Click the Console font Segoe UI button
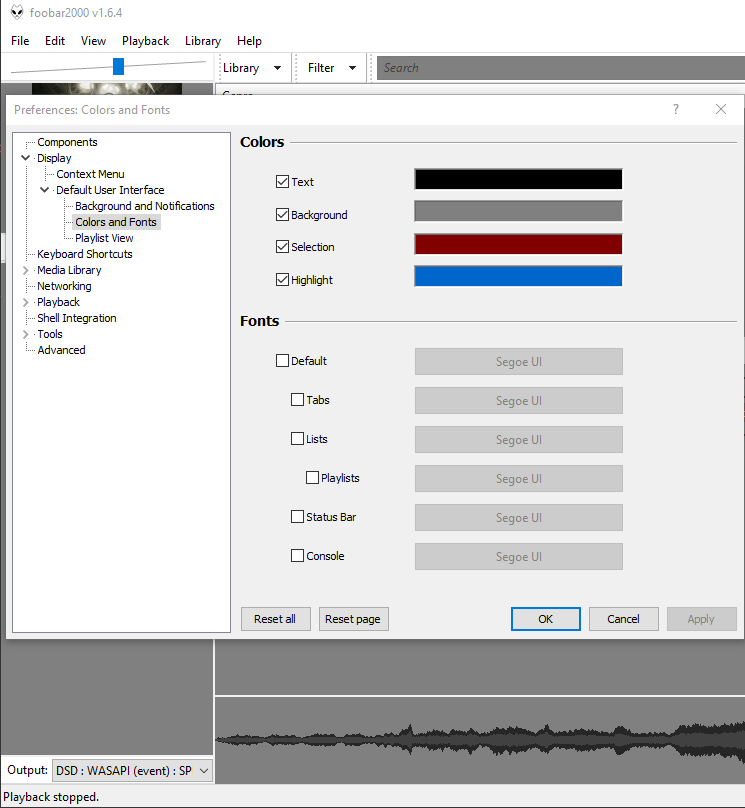The height and width of the screenshot is (808, 745). click(519, 557)
